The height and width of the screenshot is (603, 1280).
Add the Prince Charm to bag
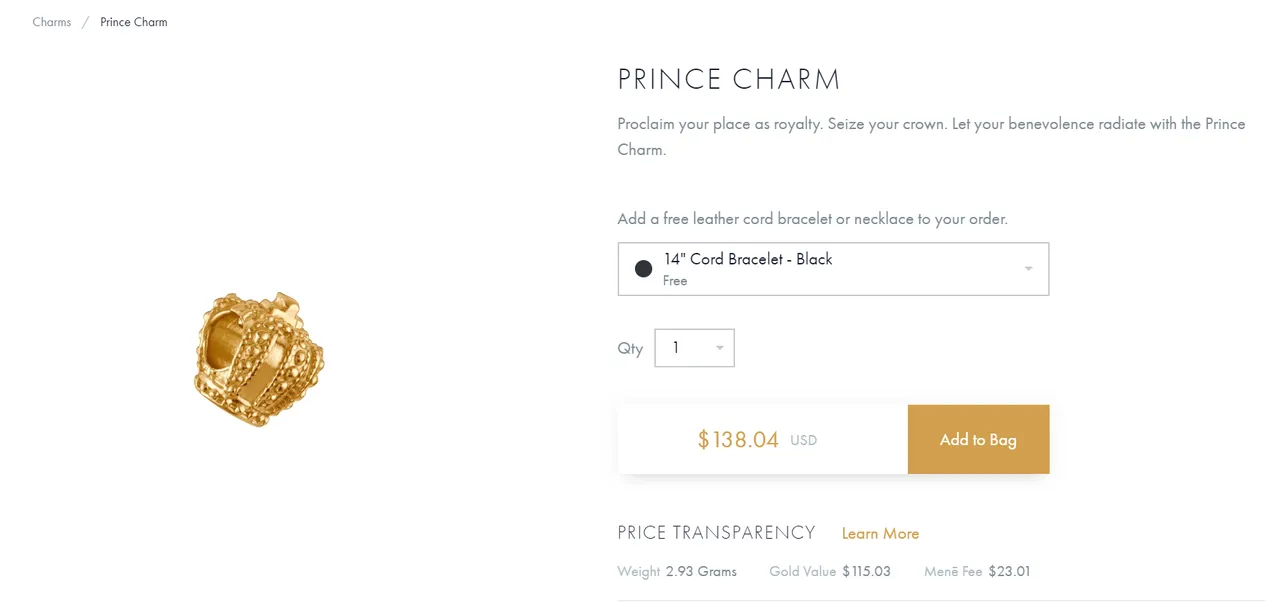(x=978, y=439)
